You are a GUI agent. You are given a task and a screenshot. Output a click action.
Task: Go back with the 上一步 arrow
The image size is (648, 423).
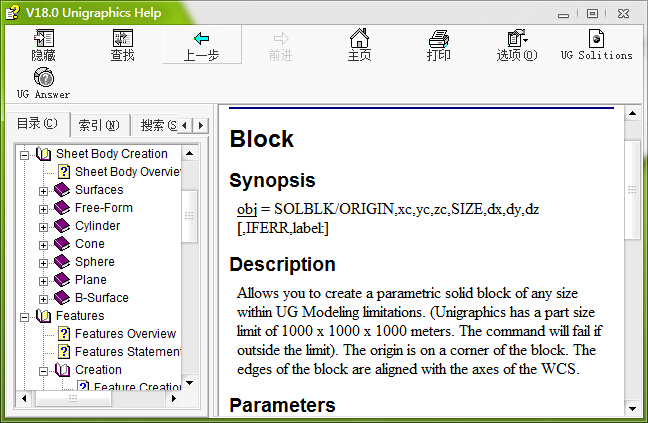point(202,39)
